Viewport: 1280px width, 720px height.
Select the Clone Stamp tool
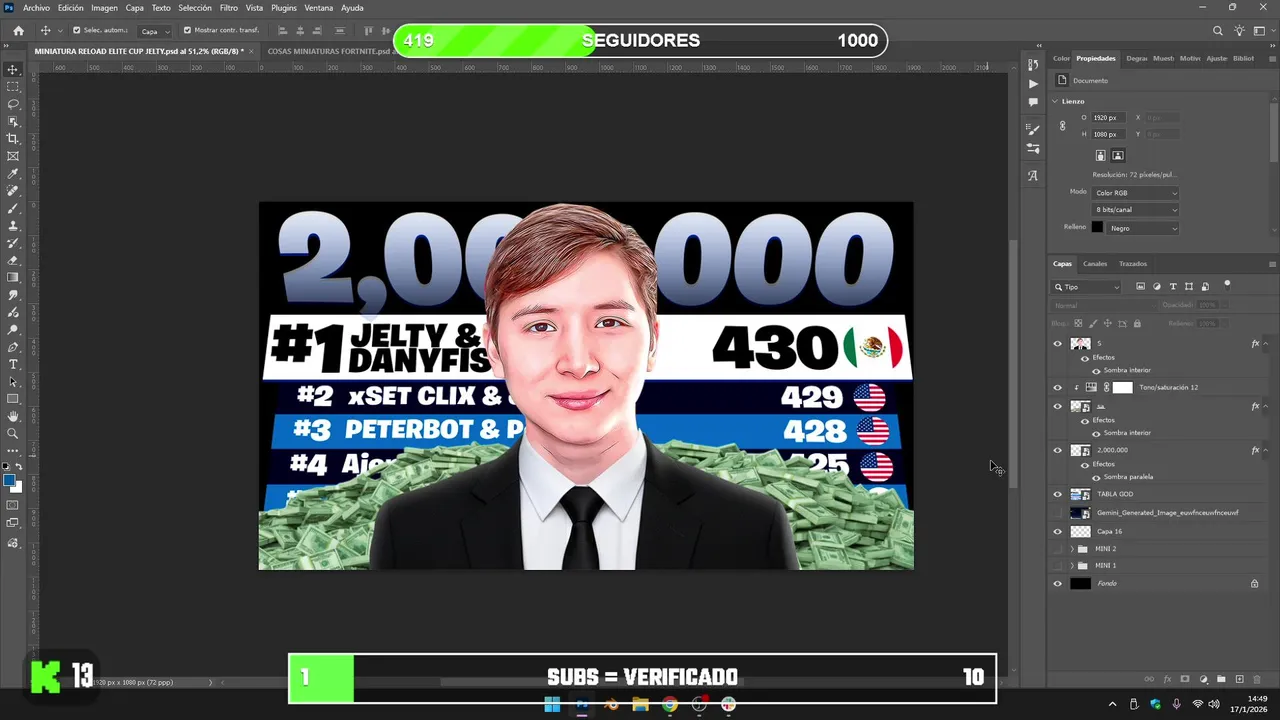(x=13, y=226)
